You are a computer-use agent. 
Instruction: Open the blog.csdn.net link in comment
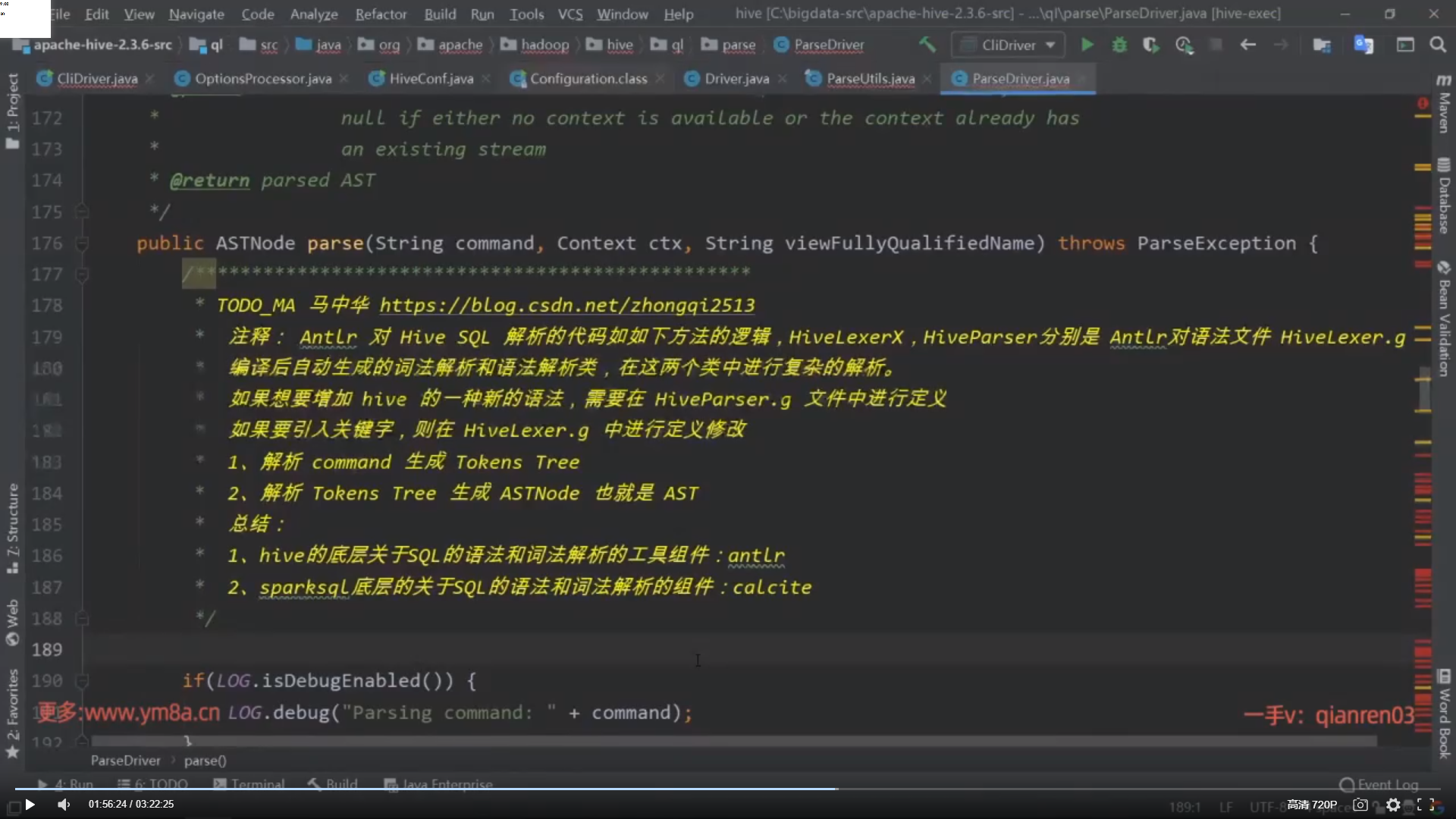566,305
